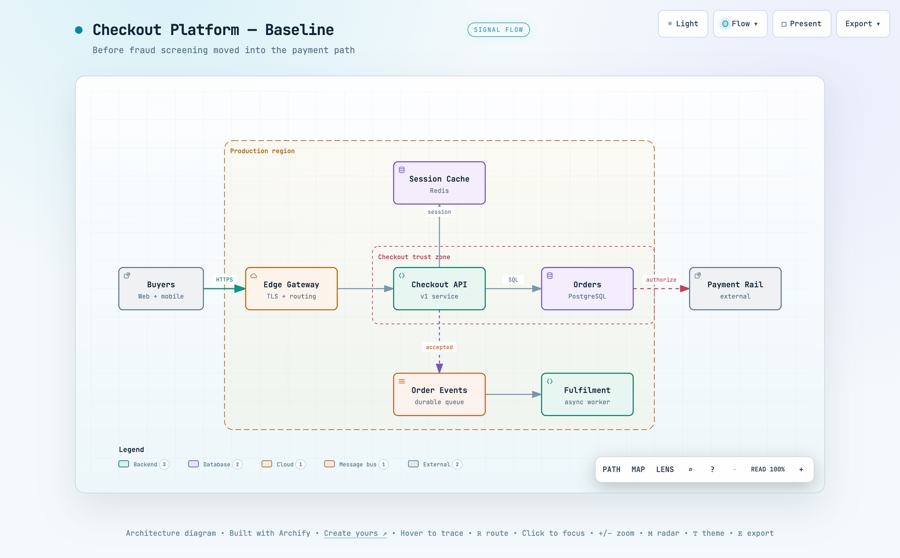Viewport: 900px width, 558px height.
Task: Activate LENS mode in the toolbar
Action: point(665,469)
